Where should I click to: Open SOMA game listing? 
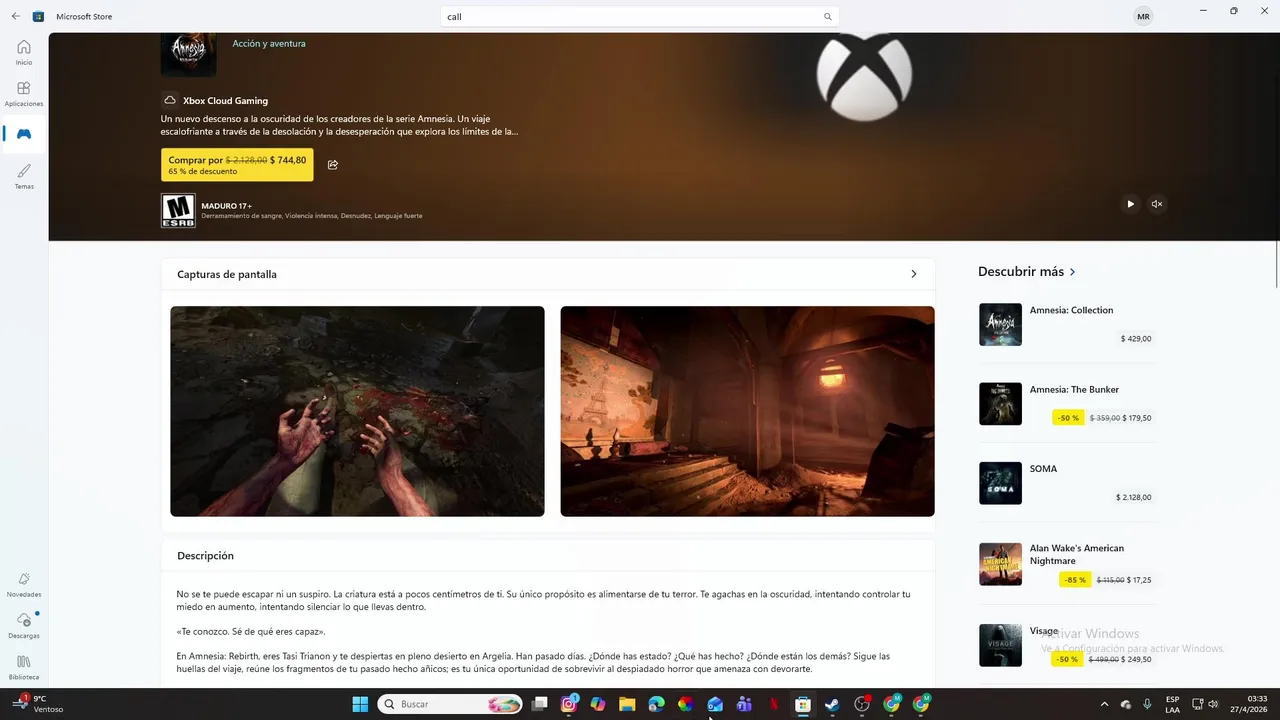1067,483
